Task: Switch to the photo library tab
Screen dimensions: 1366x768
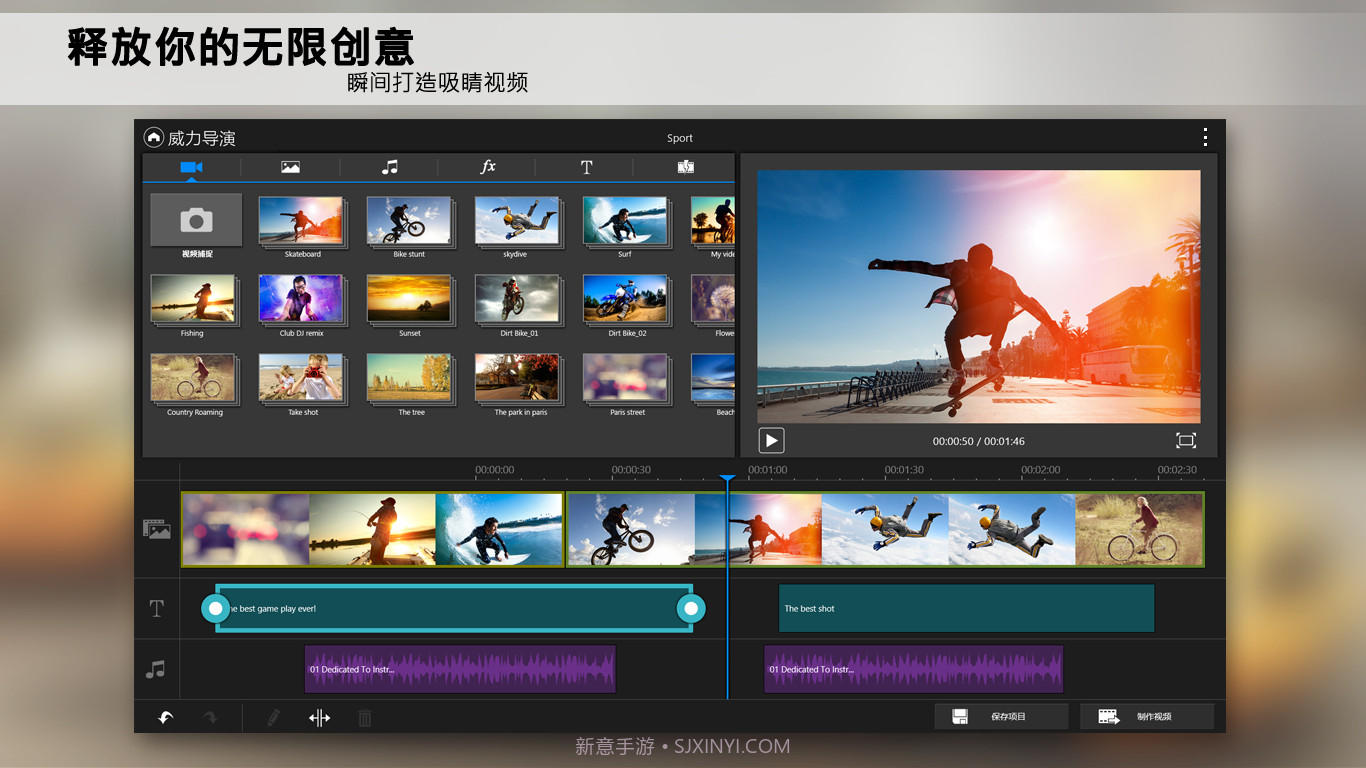Action: point(290,167)
